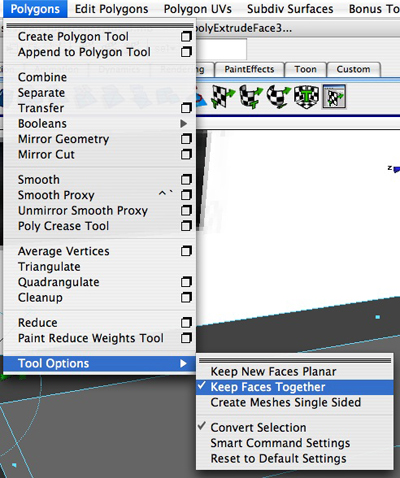Choose Transfer menu item
Image resolution: width=400 pixels, height=478 pixels.
pos(41,108)
